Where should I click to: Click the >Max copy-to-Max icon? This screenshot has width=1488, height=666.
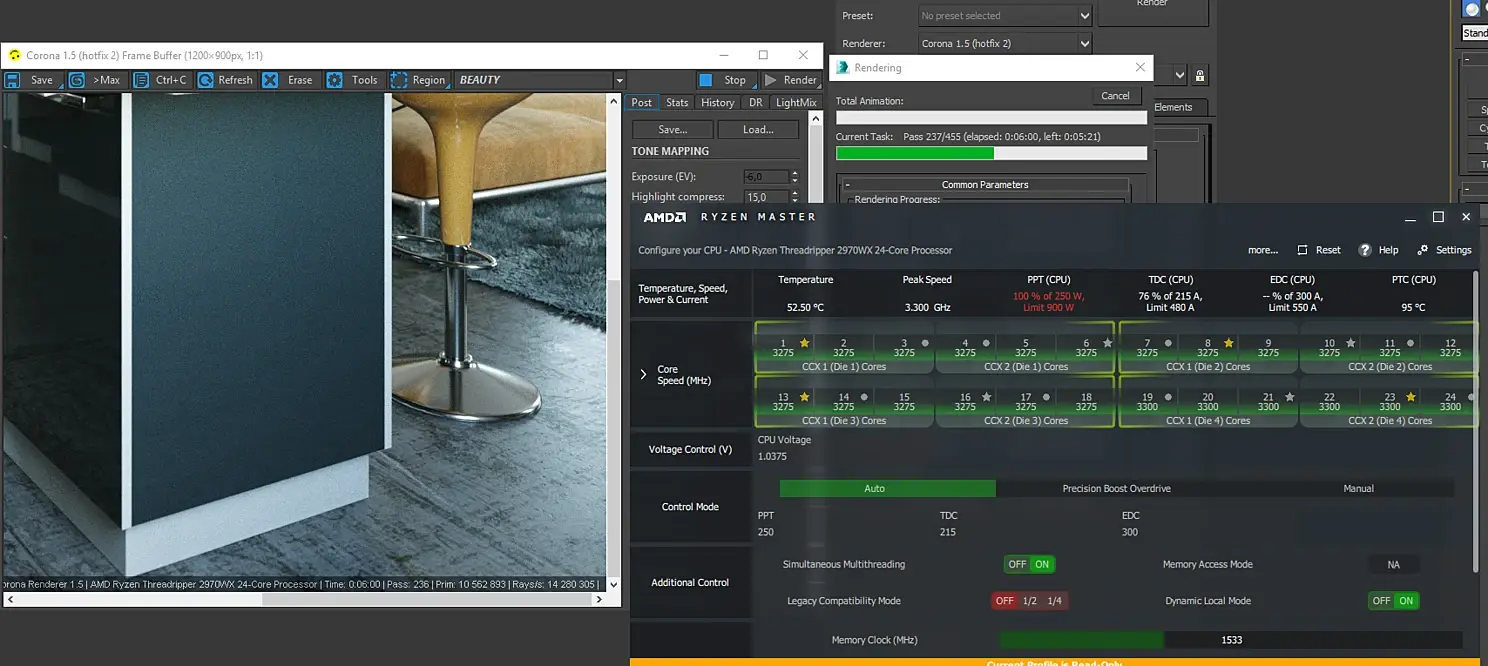(77, 80)
